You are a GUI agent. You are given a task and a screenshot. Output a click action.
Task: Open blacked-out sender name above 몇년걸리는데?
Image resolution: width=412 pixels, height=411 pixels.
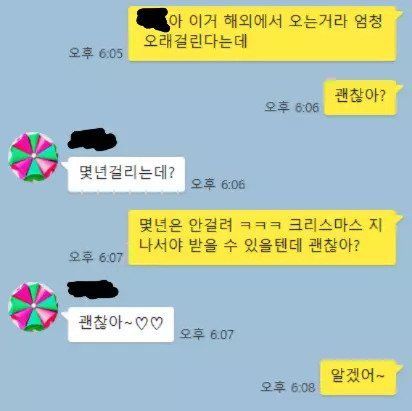[x=92, y=139]
